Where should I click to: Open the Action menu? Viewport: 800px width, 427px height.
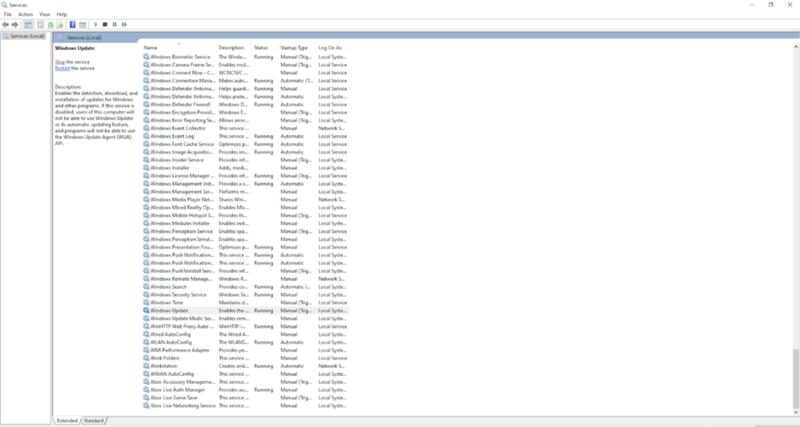click(26, 14)
